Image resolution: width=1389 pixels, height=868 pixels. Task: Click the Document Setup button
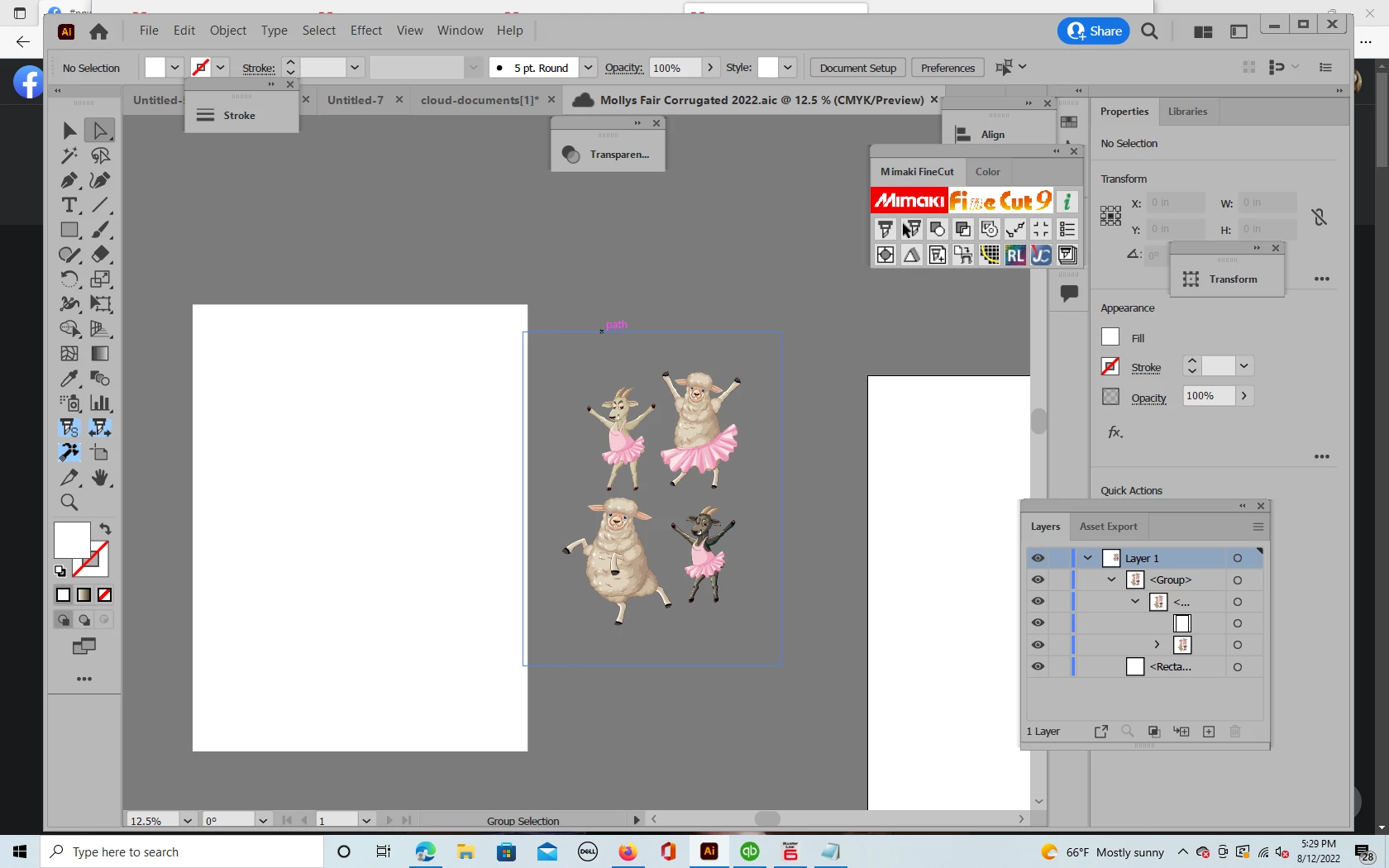pyautogui.click(x=857, y=68)
